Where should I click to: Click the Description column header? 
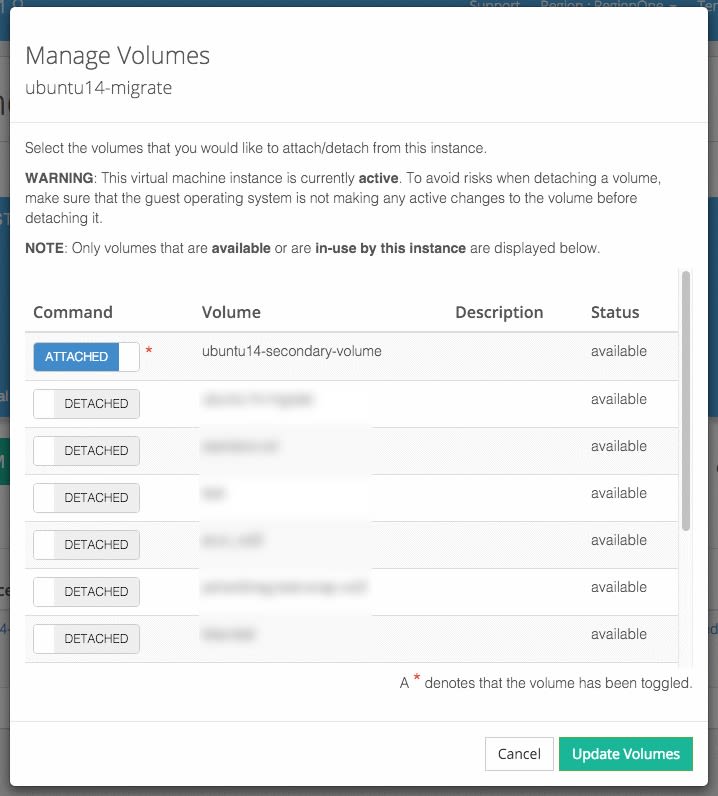(499, 312)
